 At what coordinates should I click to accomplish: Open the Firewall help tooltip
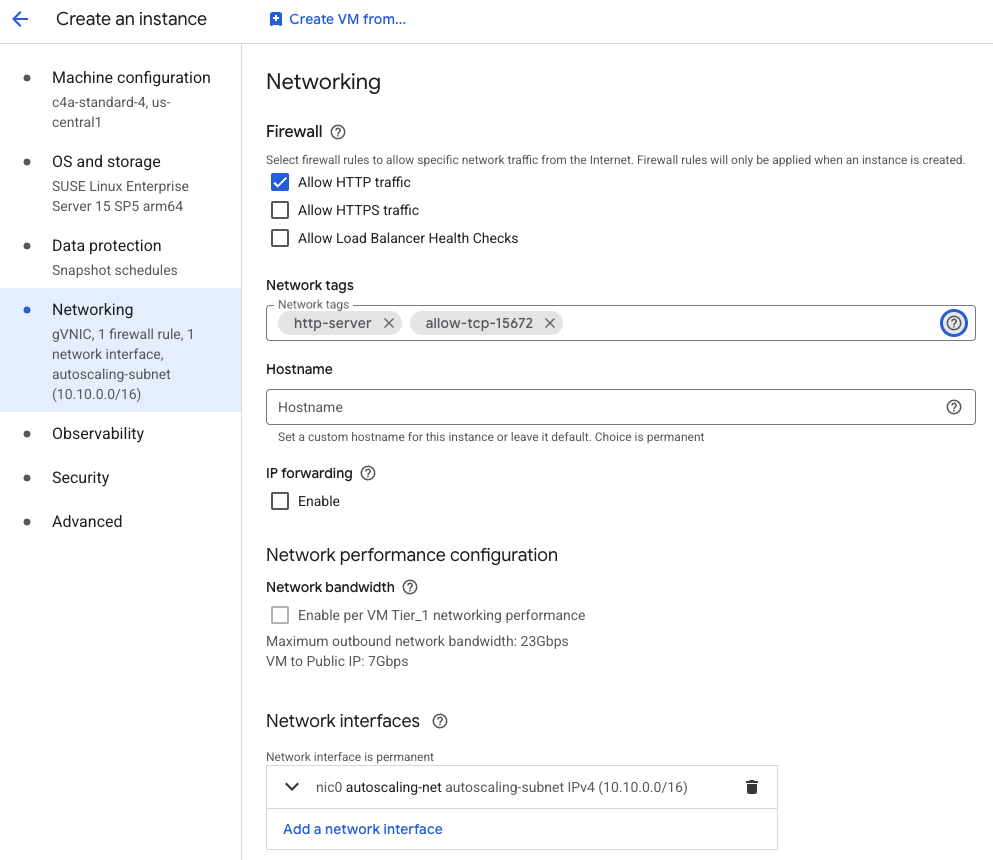click(337, 131)
